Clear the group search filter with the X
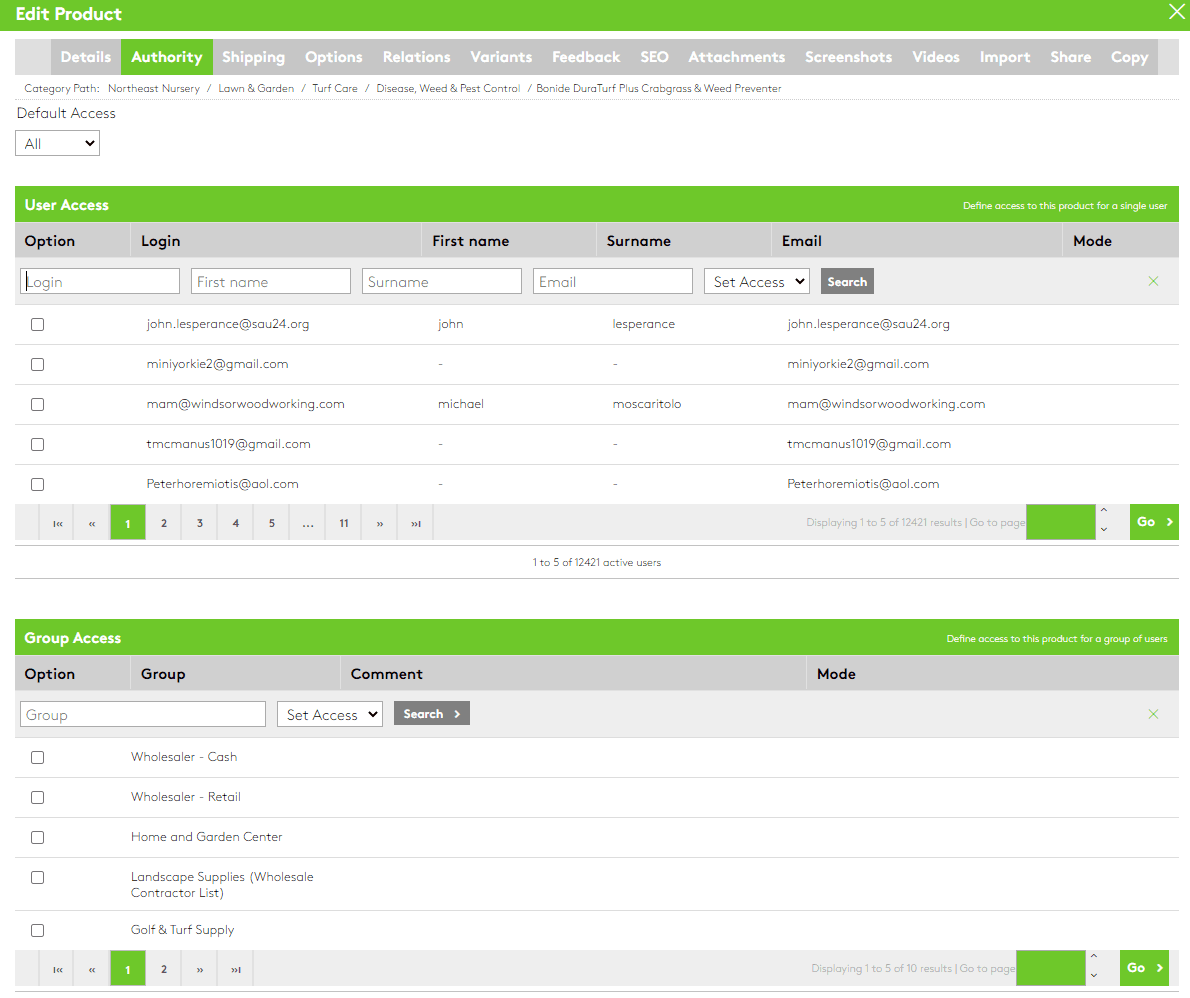The image size is (1190, 998). click(1154, 713)
